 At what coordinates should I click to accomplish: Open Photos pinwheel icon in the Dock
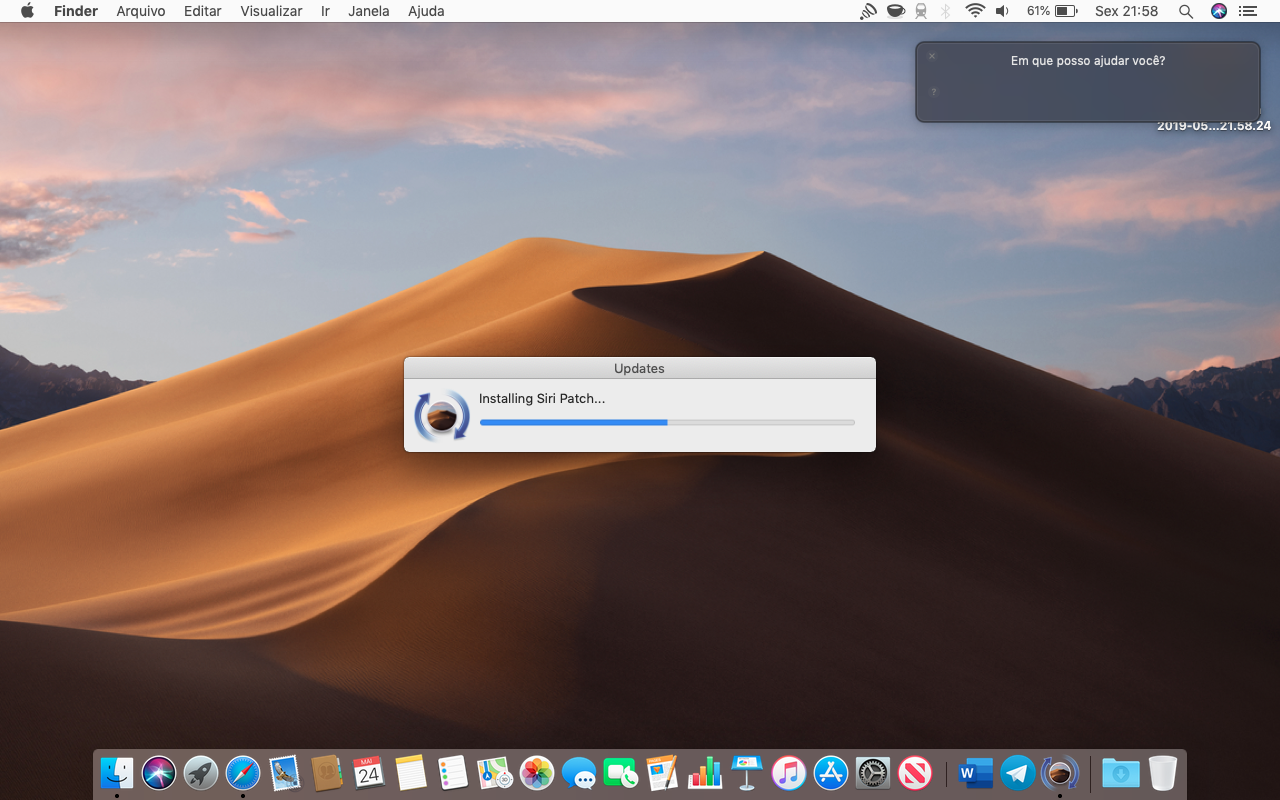[x=537, y=772]
